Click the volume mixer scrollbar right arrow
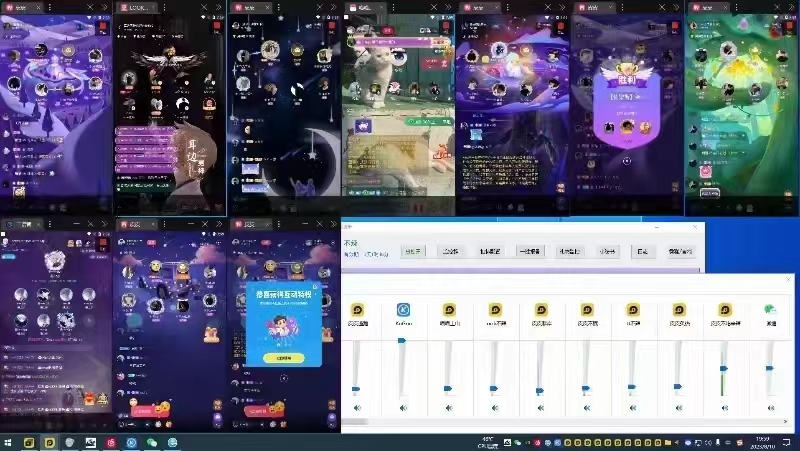Image resolution: width=800 pixels, height=451 pixels. coord(785,421)
